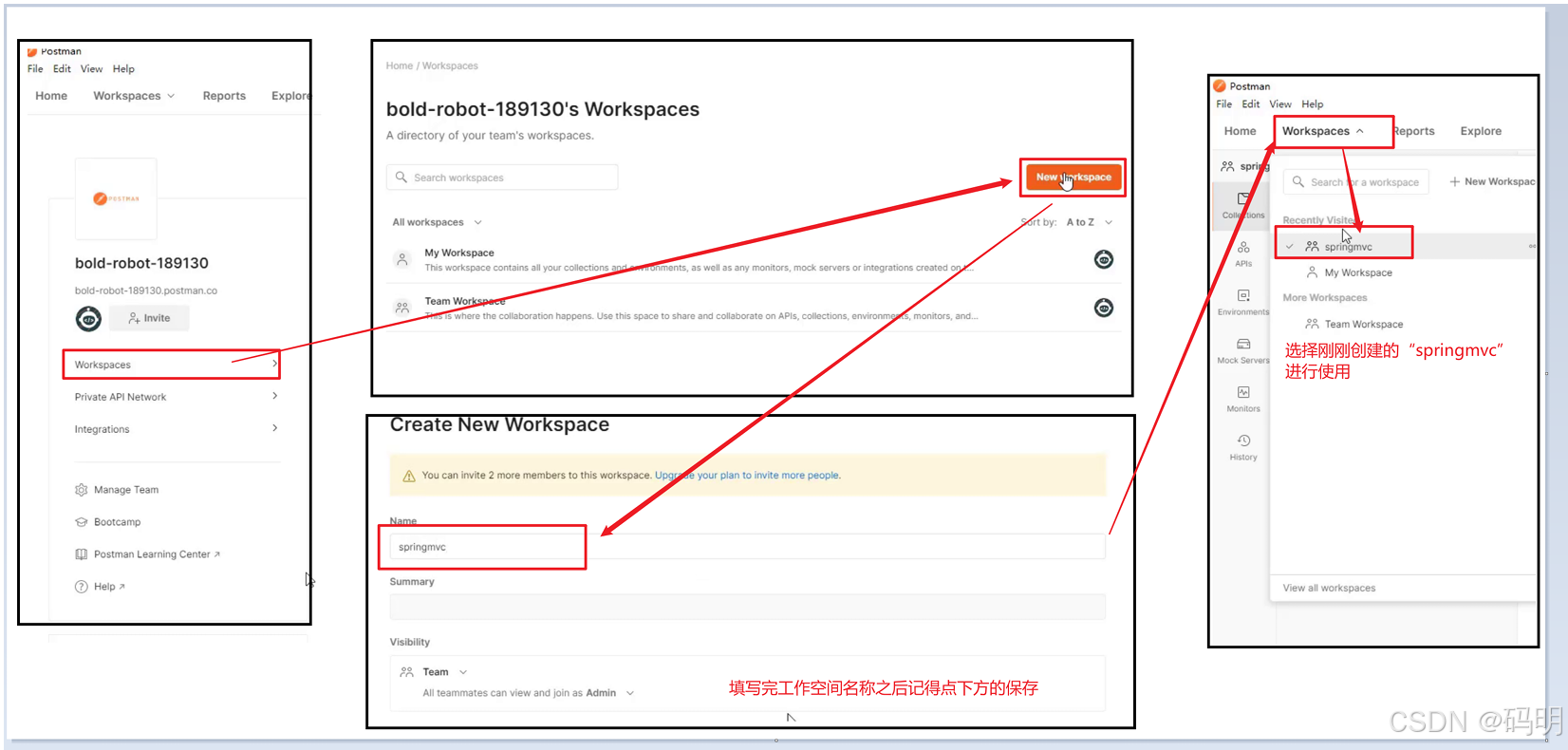Click the Search for a workspace field

point(1355,182)
